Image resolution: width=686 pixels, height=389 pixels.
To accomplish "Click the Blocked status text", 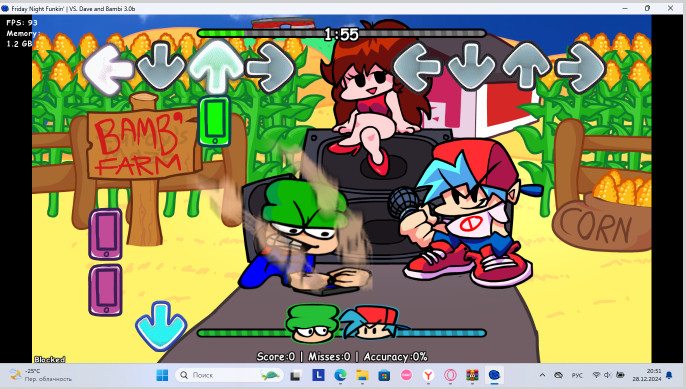I will pyautogui.click(x=49, y=359).
